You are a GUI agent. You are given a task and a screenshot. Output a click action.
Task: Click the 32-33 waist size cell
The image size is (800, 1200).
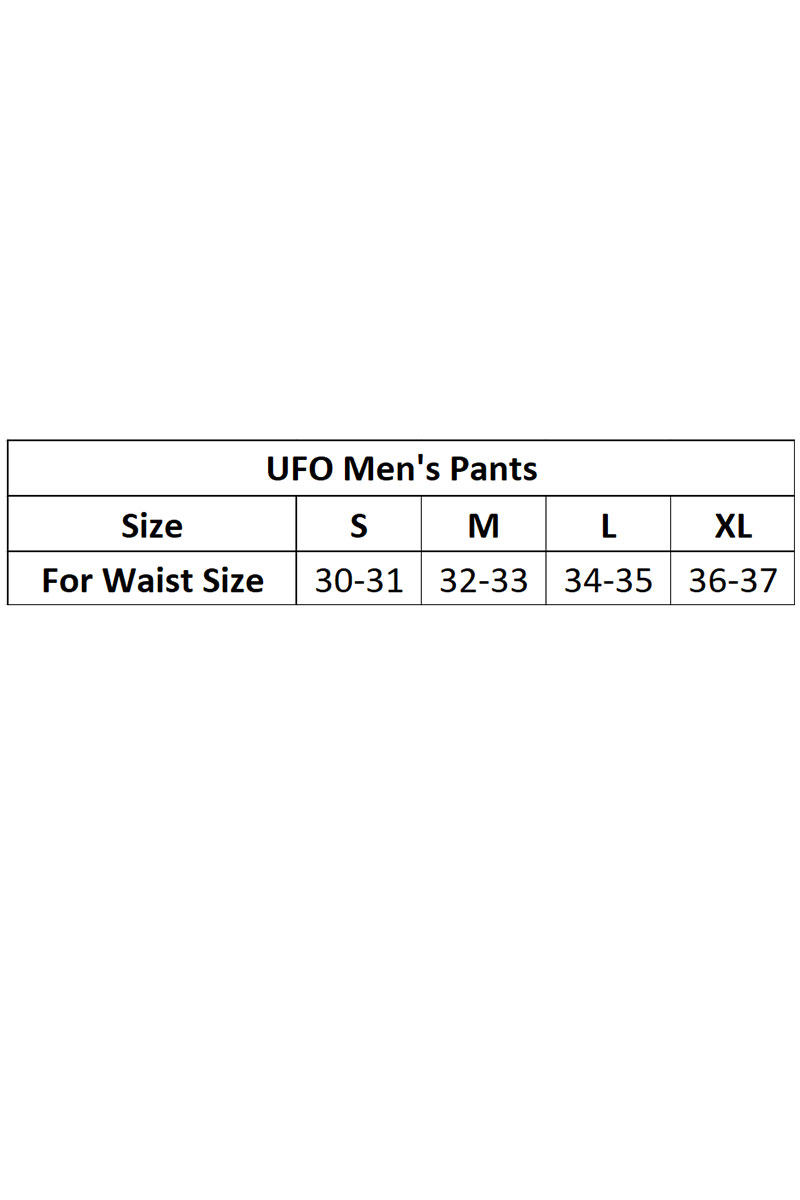484,578
